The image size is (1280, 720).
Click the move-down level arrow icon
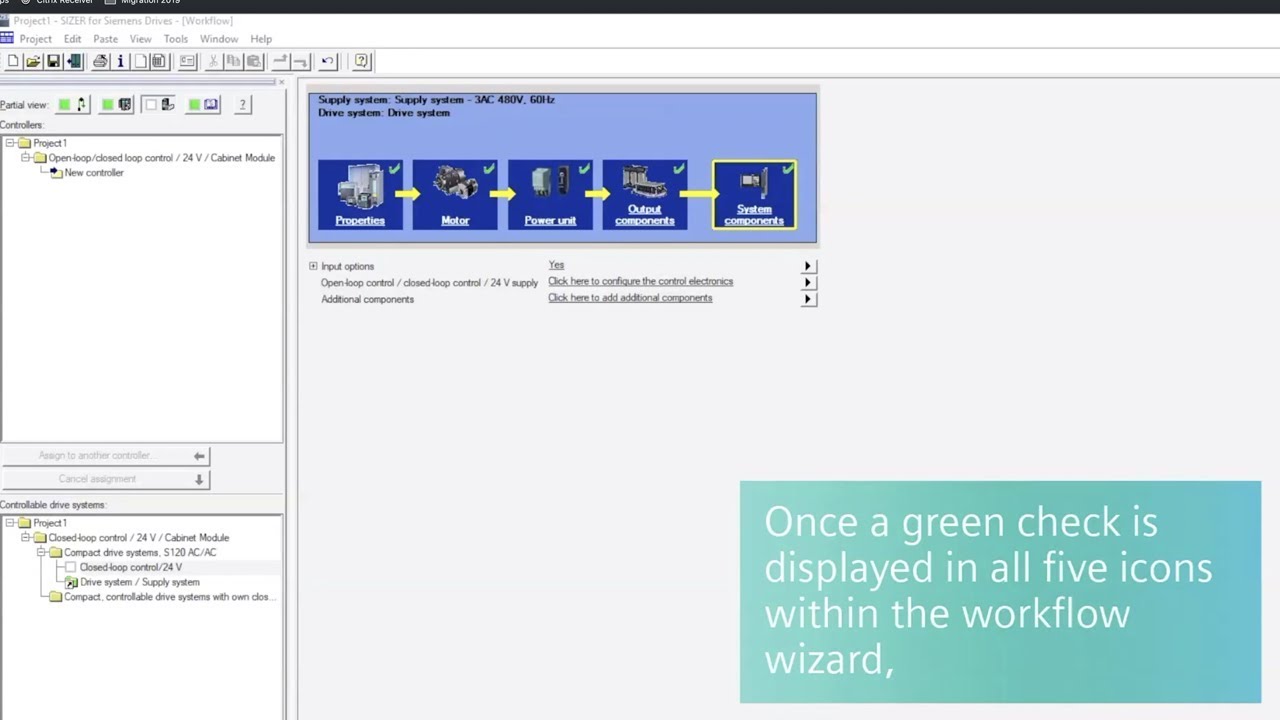coord(300,61)
